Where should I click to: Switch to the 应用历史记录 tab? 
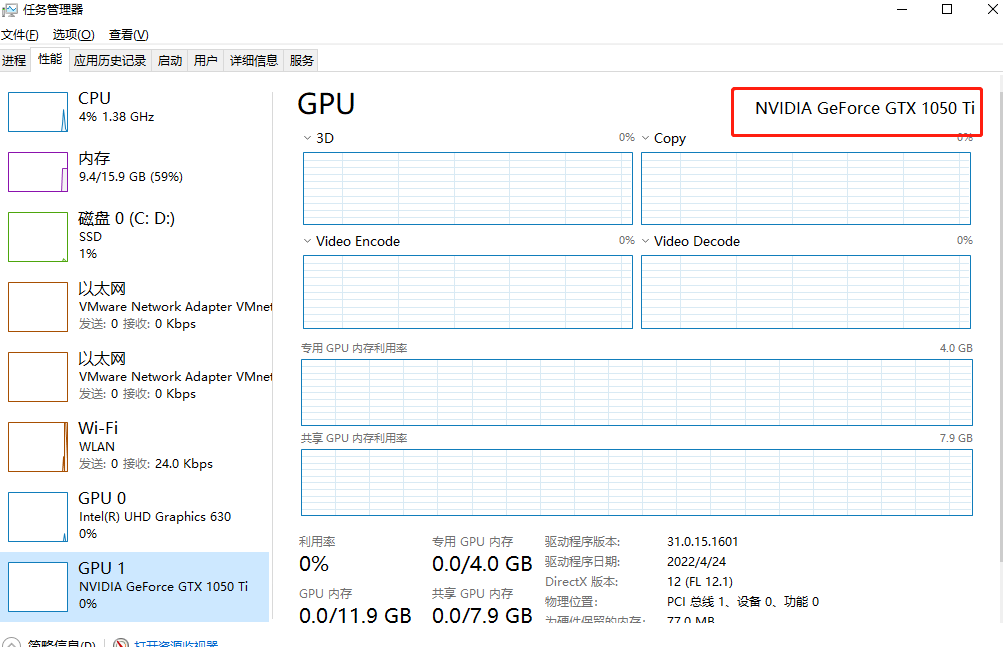110,60
